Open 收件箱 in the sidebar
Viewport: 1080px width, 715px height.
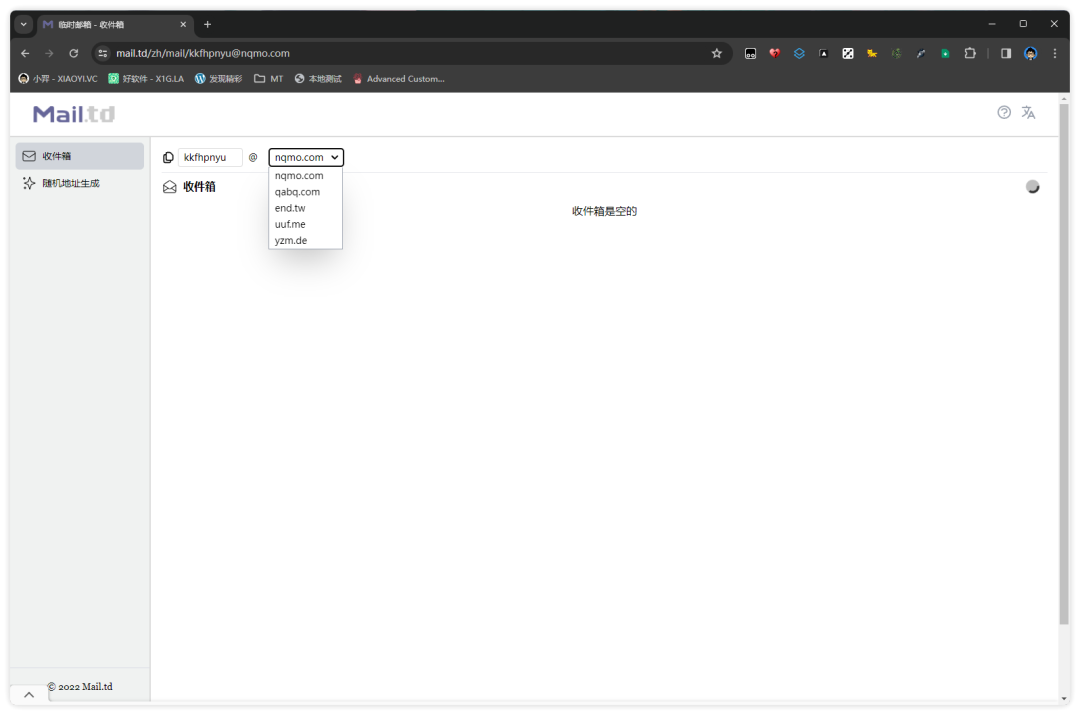click(x=80, y=156)
